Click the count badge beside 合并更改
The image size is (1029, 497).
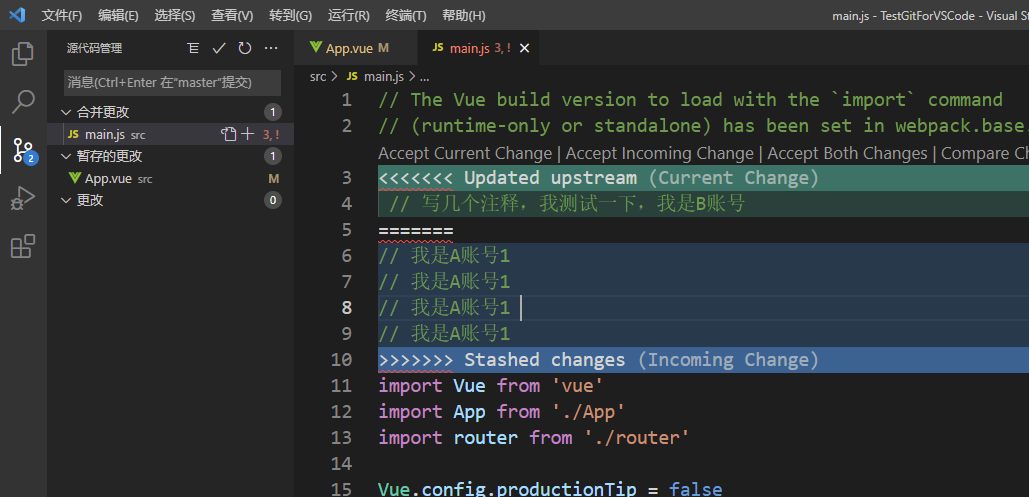coord(273,112)
